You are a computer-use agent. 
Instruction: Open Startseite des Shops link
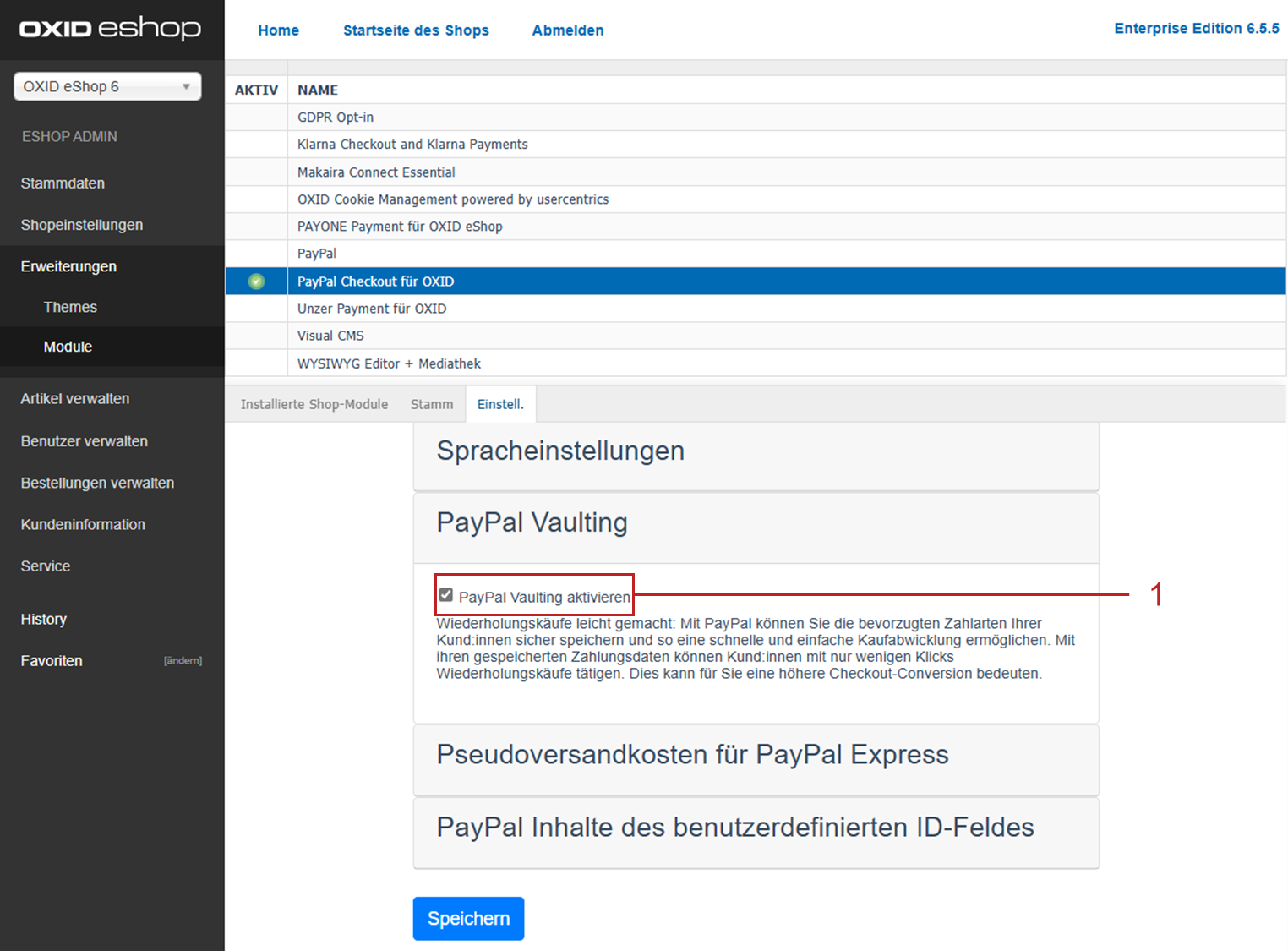tap(416, 30)
